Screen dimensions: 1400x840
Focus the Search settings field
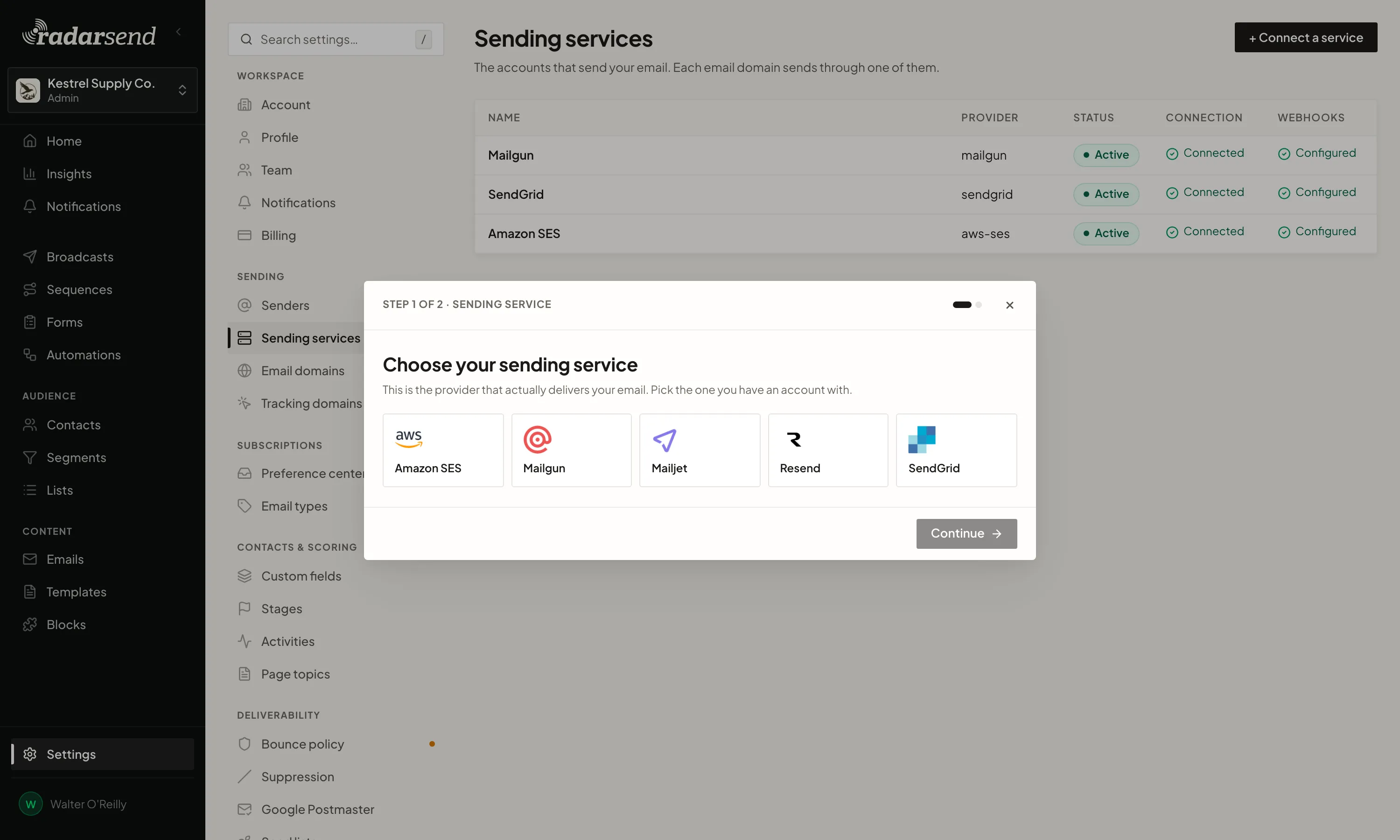336,39
